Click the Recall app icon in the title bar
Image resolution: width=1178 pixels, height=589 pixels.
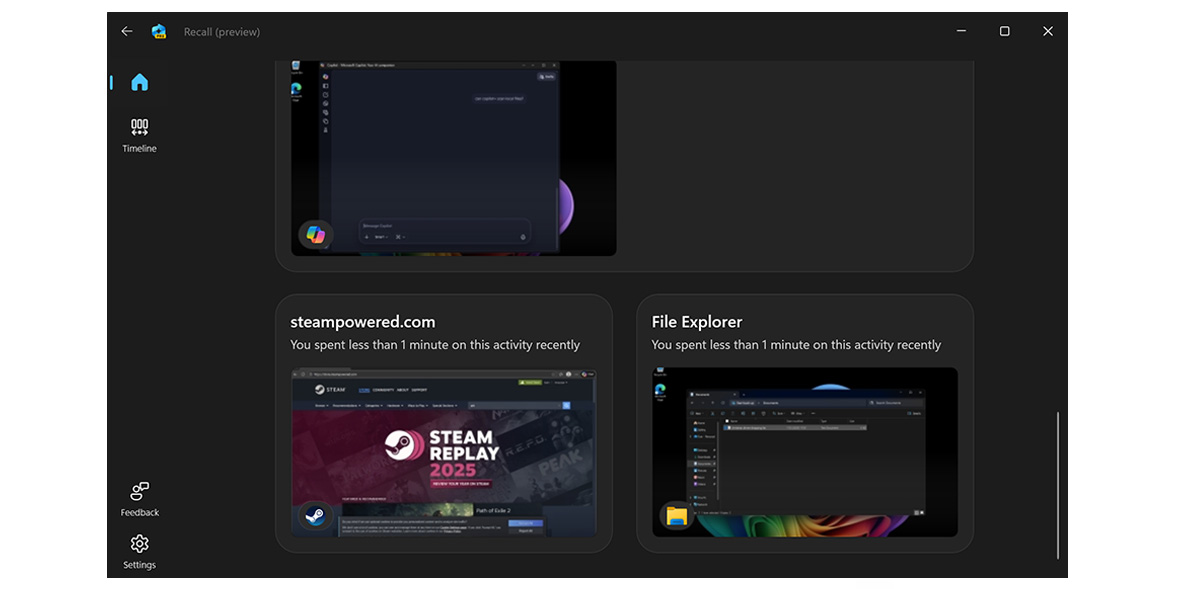(x=157, y=31)
